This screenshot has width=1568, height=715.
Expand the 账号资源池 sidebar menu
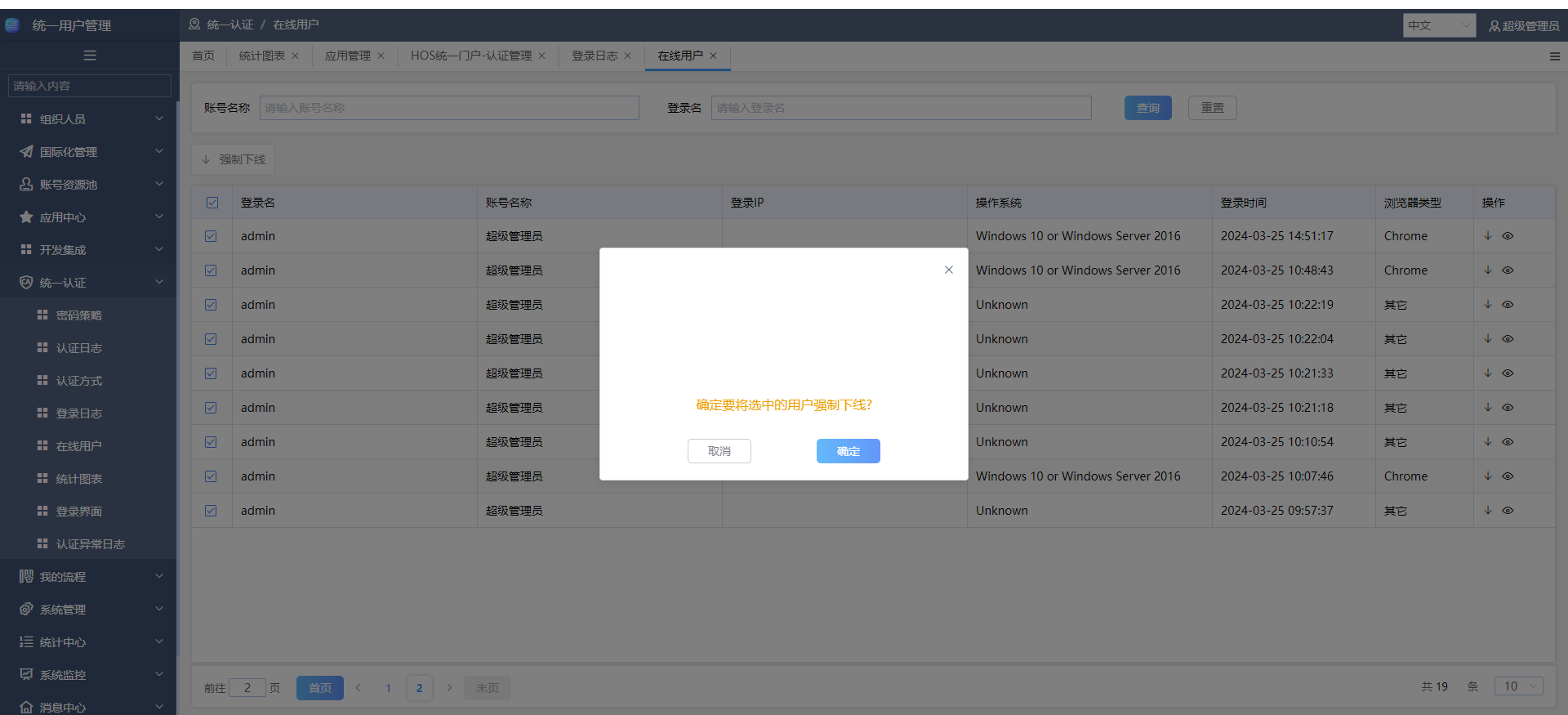click(88, 184)
